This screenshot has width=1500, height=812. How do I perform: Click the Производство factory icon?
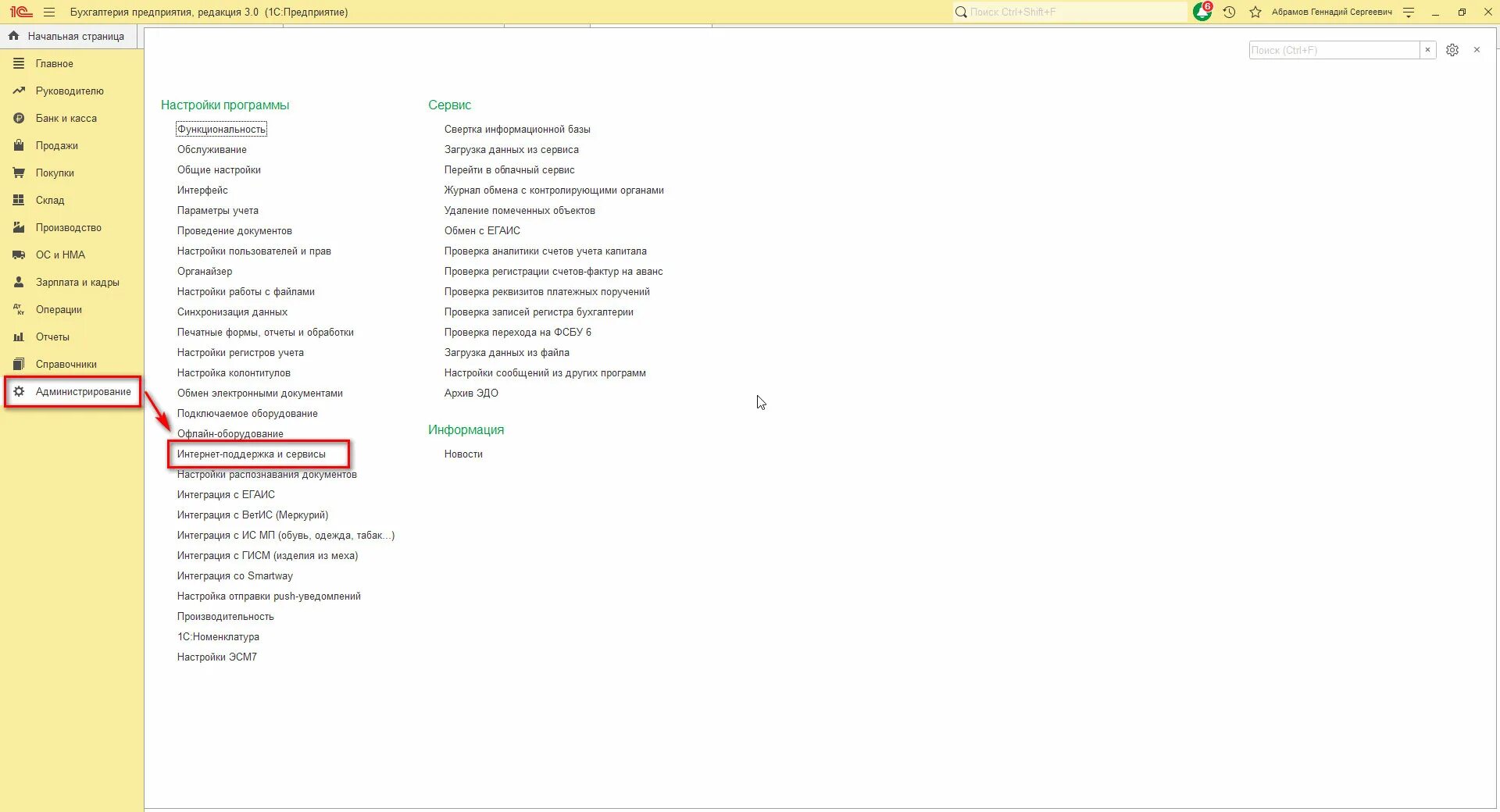tap(19, 228)
